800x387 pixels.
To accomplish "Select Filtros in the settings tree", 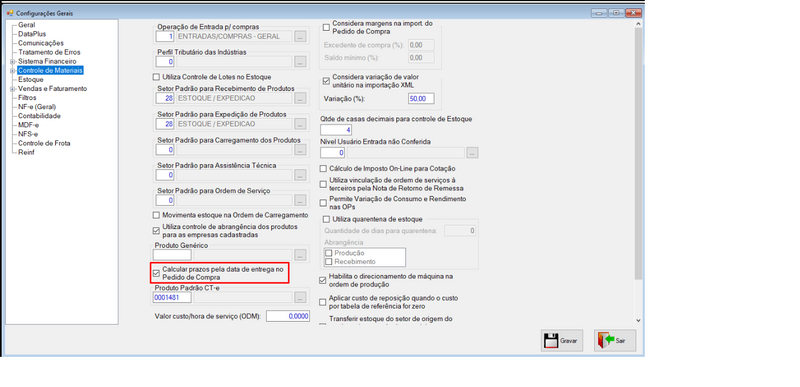I will pyautogui.click(x=27, y=97).
